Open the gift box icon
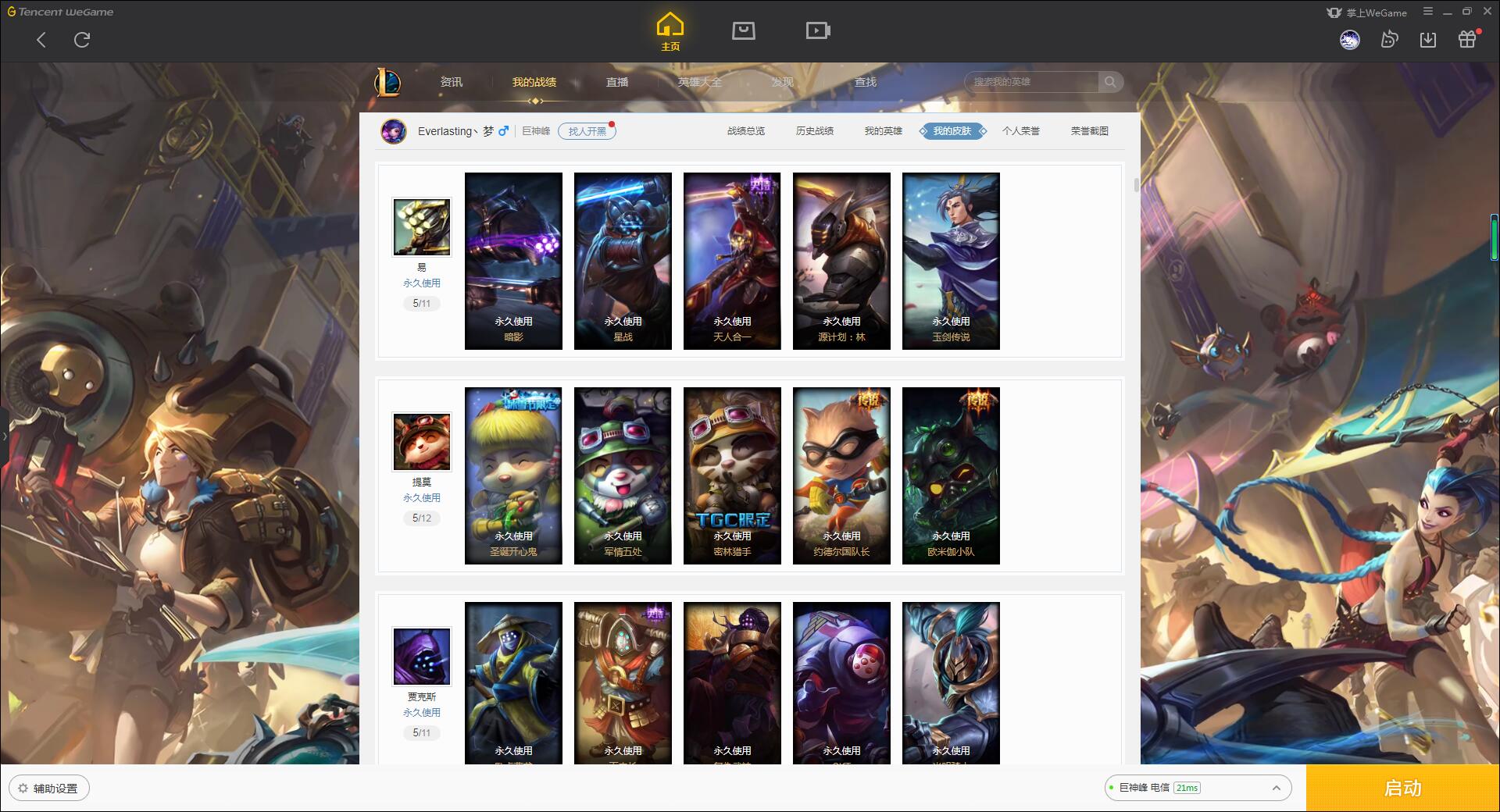The image size is (1500, 812). pyautogui.click(x=1467, y=40)
